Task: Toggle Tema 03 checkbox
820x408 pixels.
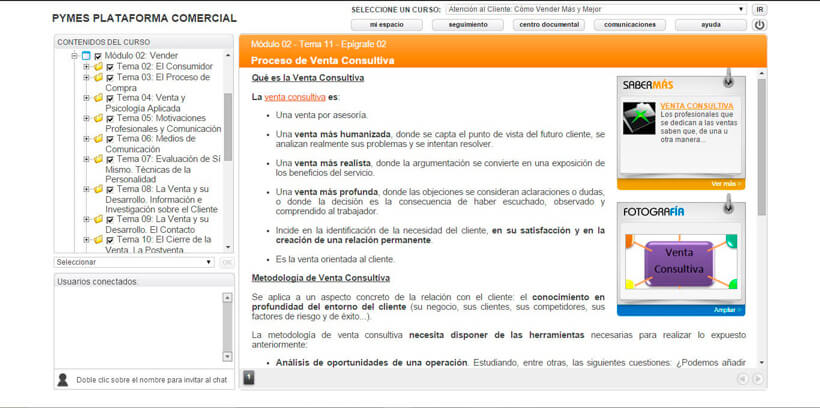Action: (x=110, y=77)
